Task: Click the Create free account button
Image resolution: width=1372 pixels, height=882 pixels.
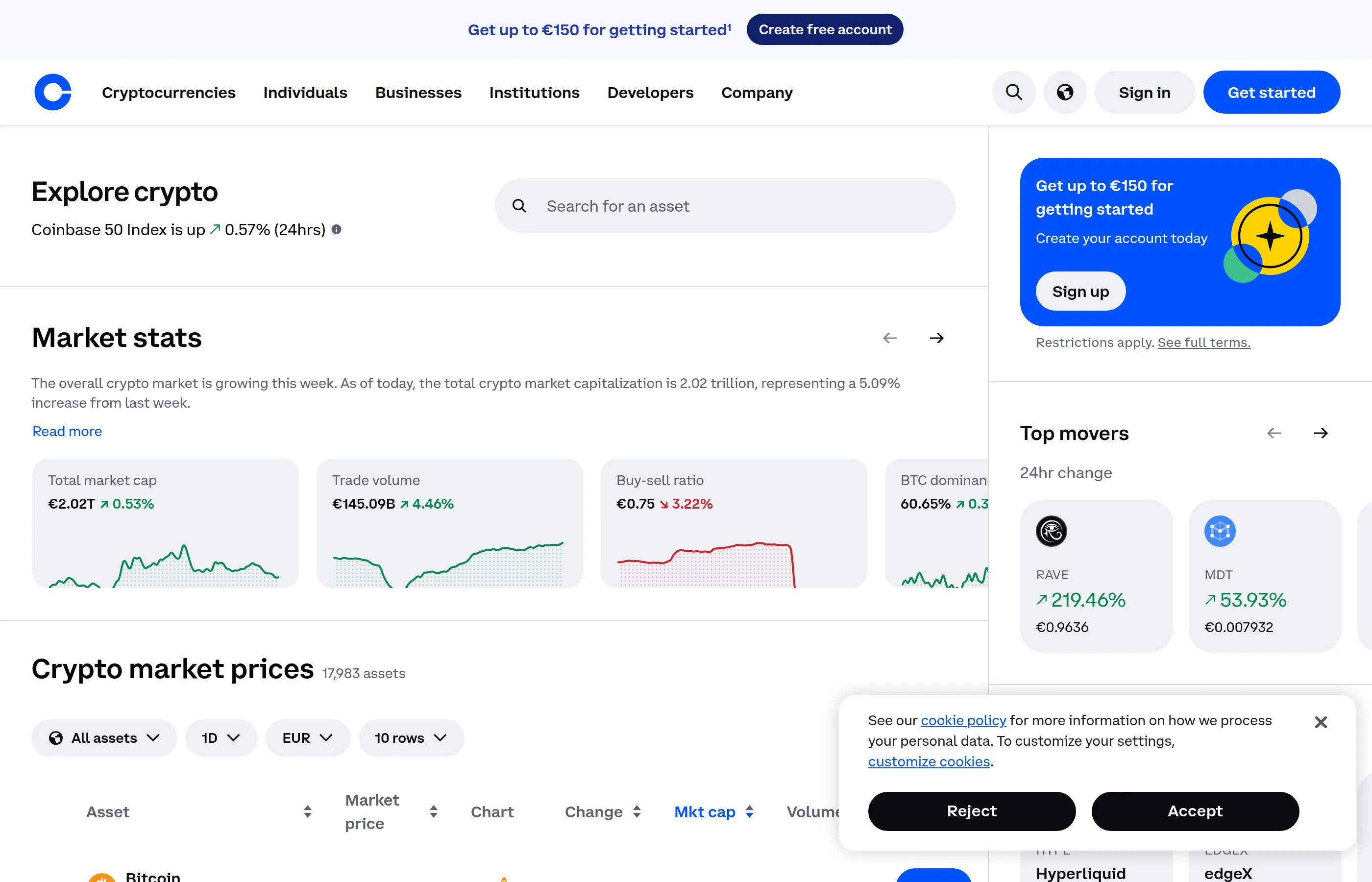Action: [x=825, y=29]
